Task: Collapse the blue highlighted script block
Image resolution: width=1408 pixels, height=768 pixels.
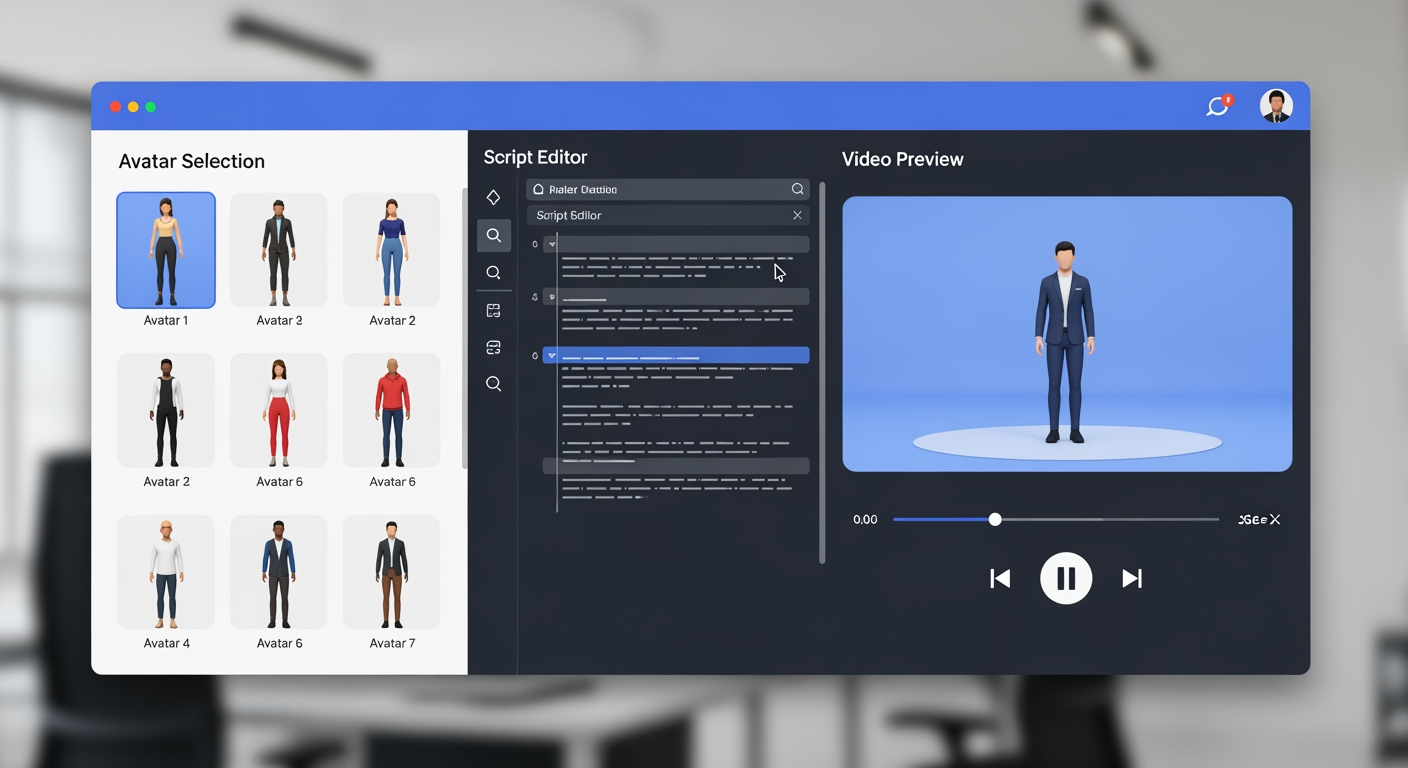Action: (x=551, y=355)
